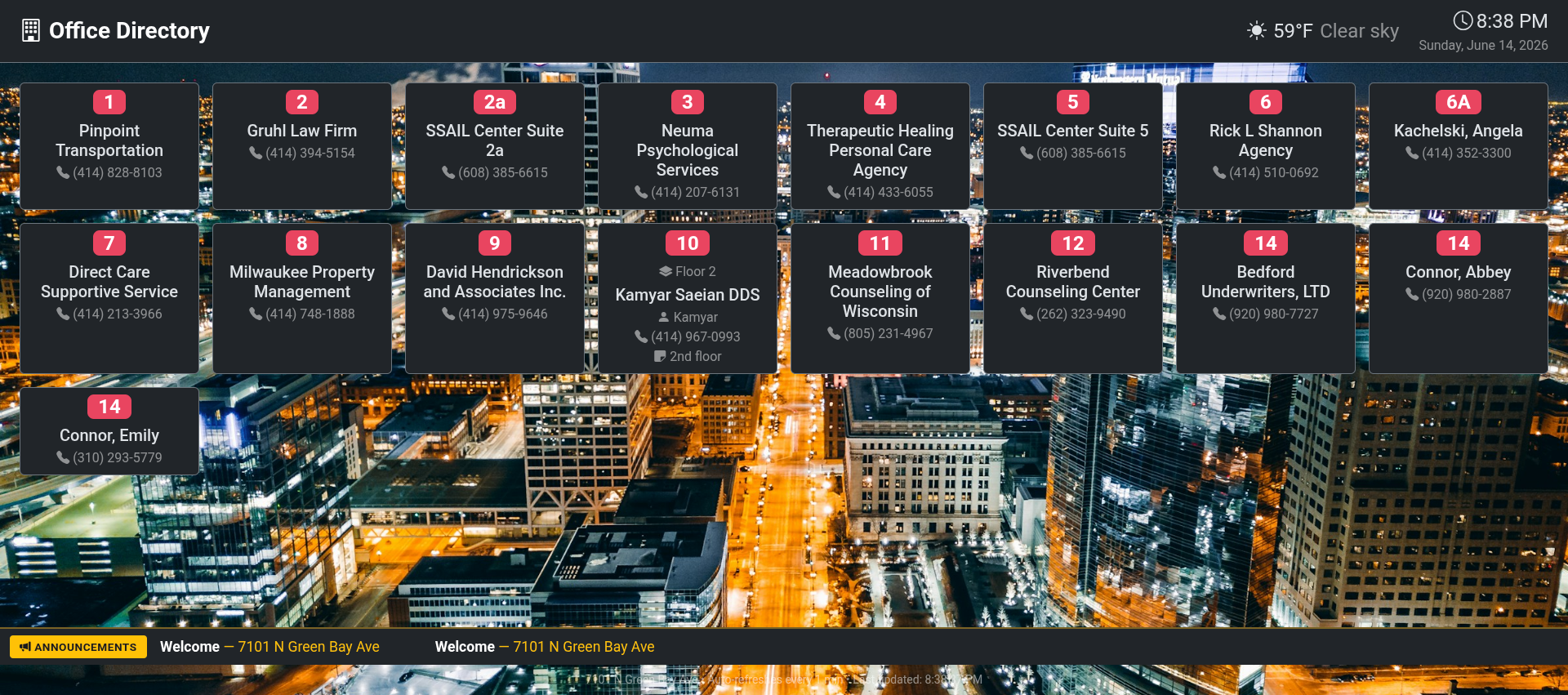Viewport: 1568px width, 695px height.
Task: Click the note icon beside 2nd floor
Action: (x=660, y=356)
